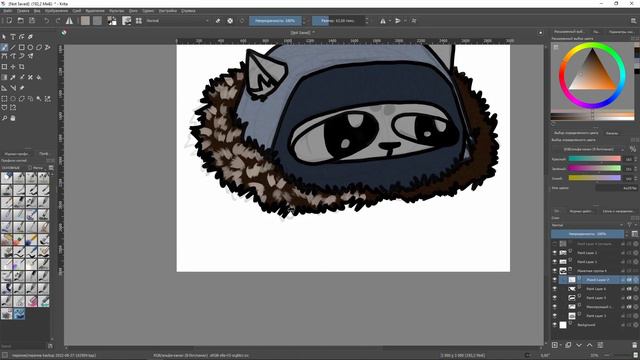The width and height of the screenshot is (640, 360).
Task: Duplicate the current layer
Action: pos(568,345)
